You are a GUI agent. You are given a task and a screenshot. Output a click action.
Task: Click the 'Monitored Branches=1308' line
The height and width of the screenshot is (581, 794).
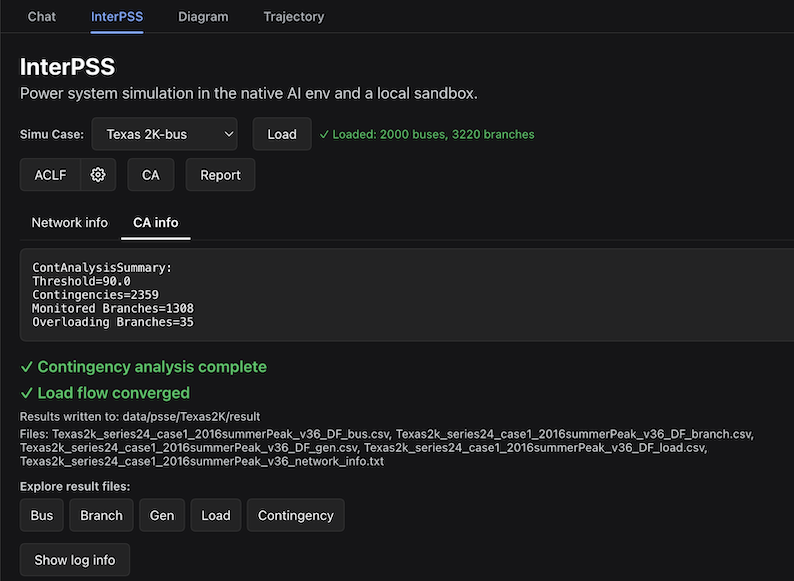click(113, 308)
